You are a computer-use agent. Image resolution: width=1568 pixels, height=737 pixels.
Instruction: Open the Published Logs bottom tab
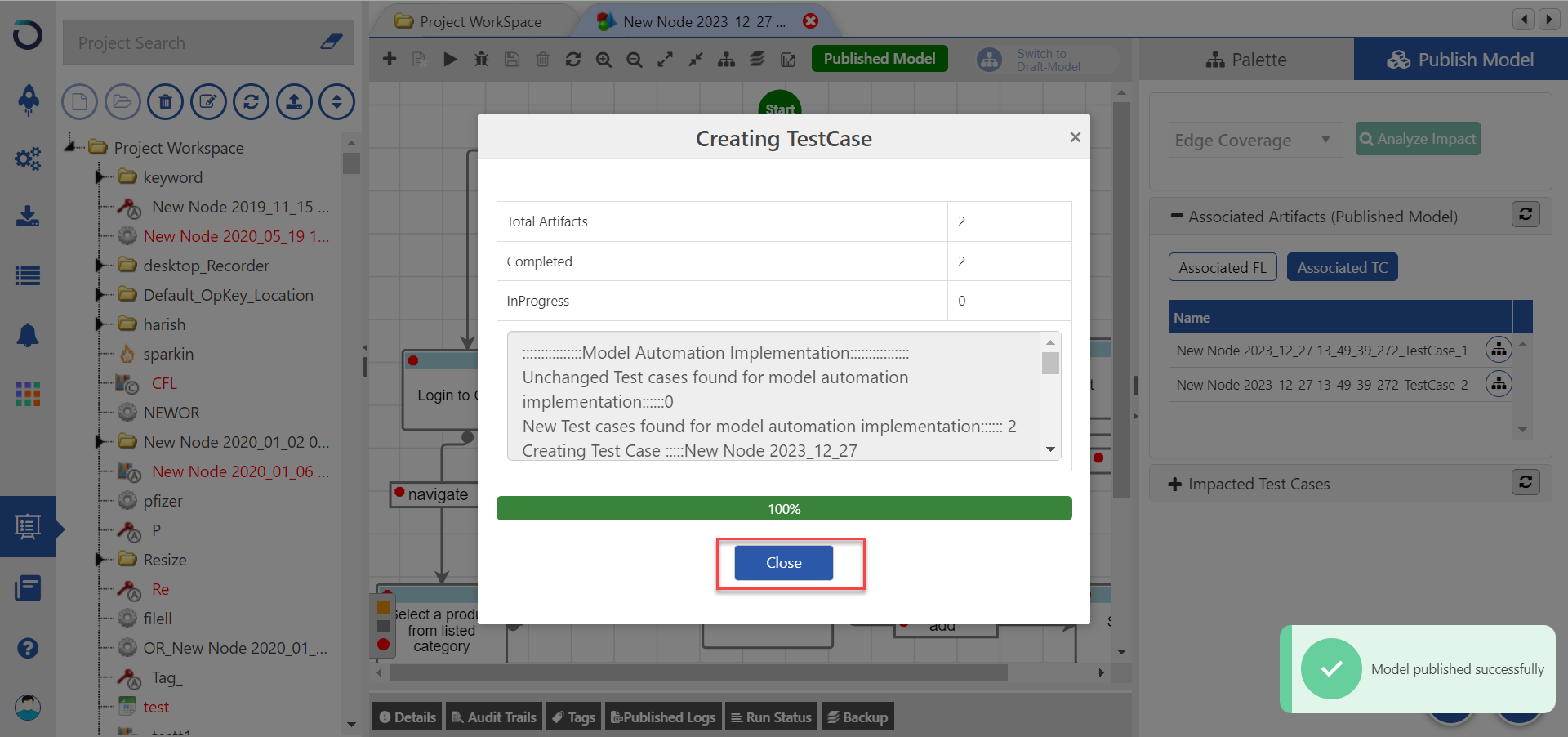click(x=663, y=717)
